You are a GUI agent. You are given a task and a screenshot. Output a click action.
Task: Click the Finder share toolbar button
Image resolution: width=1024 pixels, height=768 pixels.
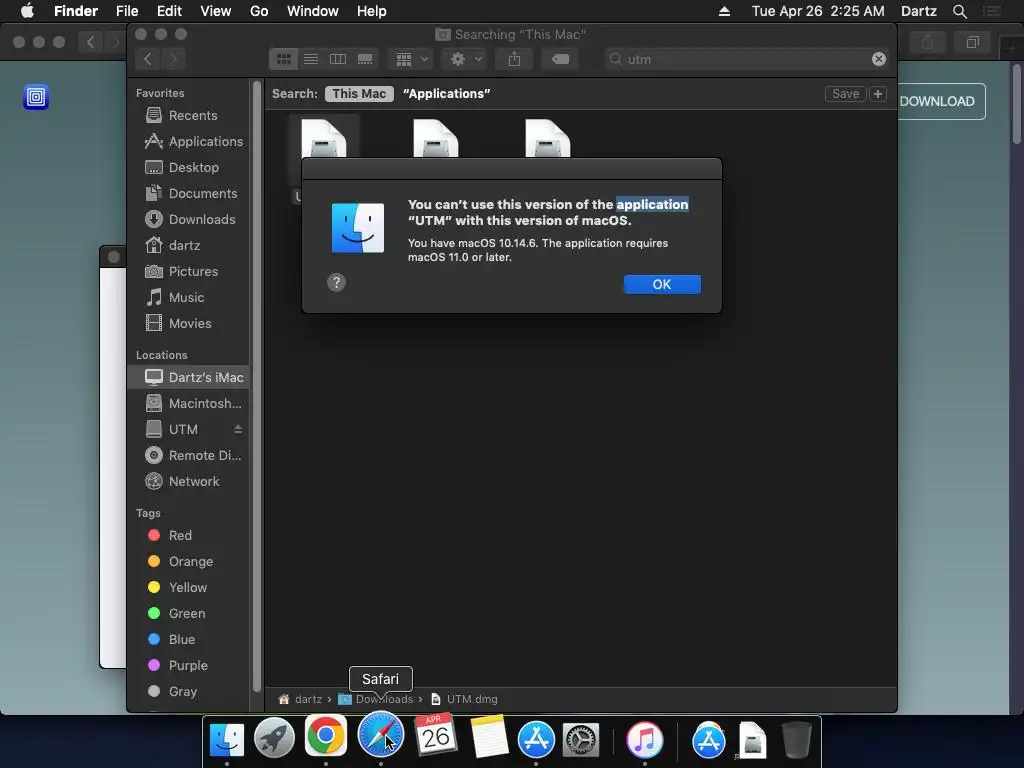pyautogui.click(x=515, y=59)
